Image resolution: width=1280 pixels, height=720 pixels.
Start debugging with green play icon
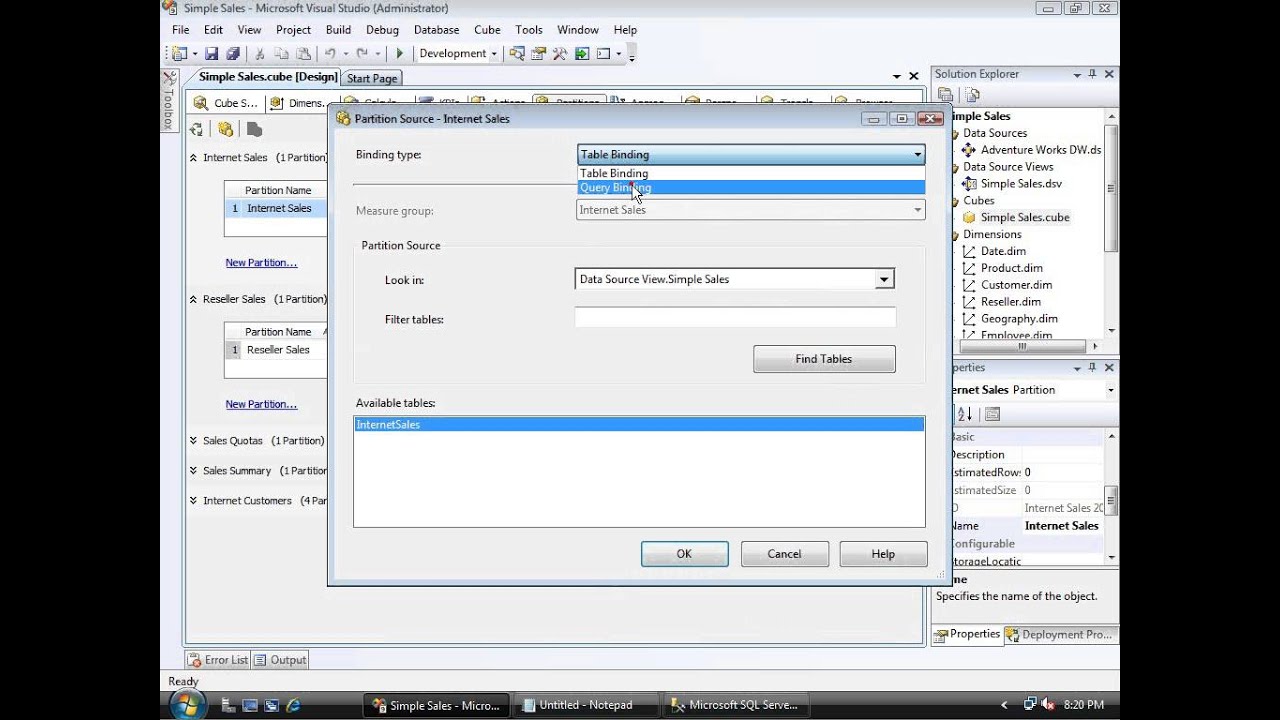[x=400, y=54]
